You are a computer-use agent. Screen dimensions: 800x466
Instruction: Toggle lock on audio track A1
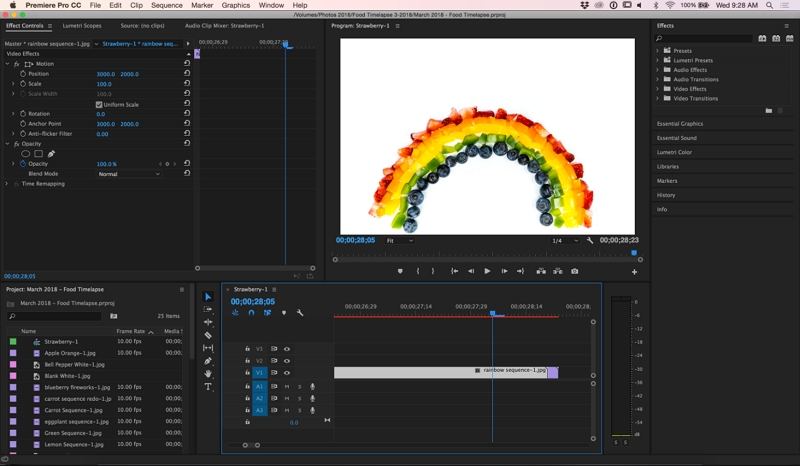[247, 386]
